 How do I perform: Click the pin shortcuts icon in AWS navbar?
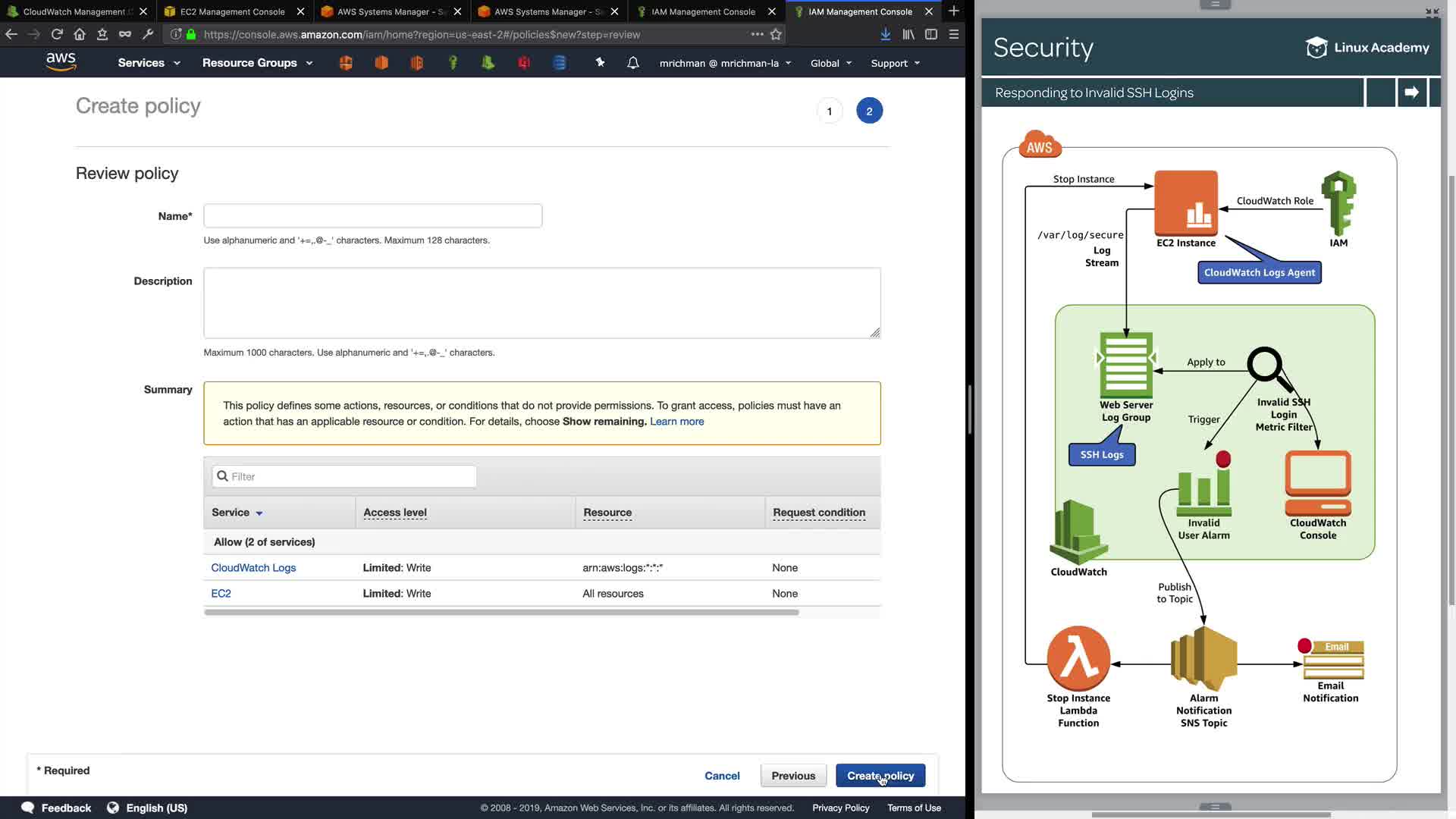pos(600,63)
